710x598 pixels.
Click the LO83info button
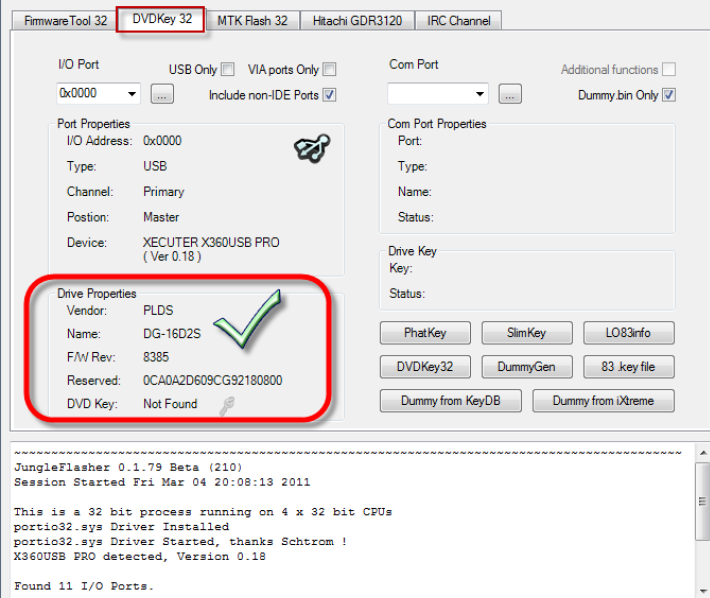tap(628, 333)
